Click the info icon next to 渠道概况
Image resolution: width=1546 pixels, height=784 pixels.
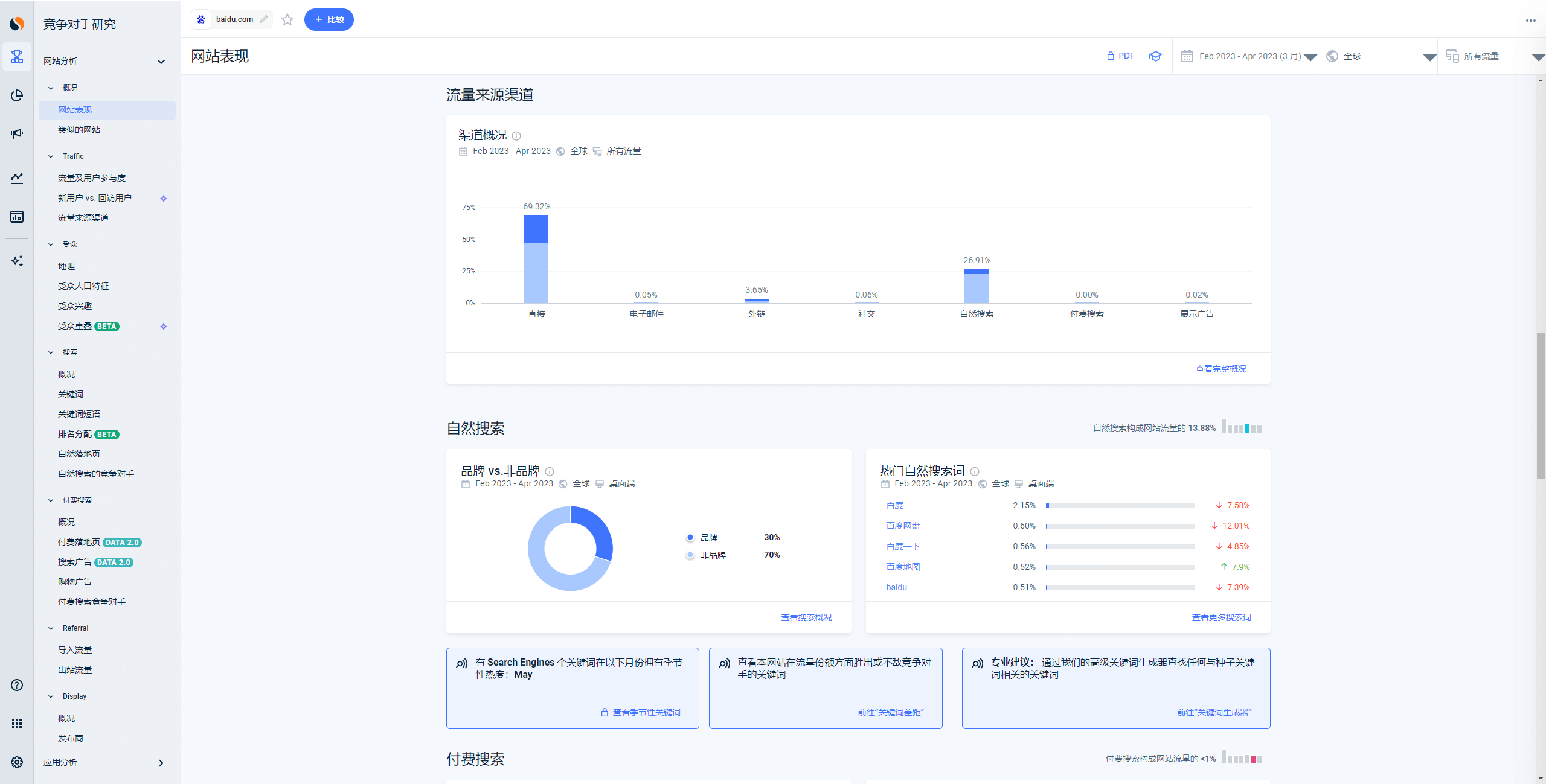click(x=516, y=136)
